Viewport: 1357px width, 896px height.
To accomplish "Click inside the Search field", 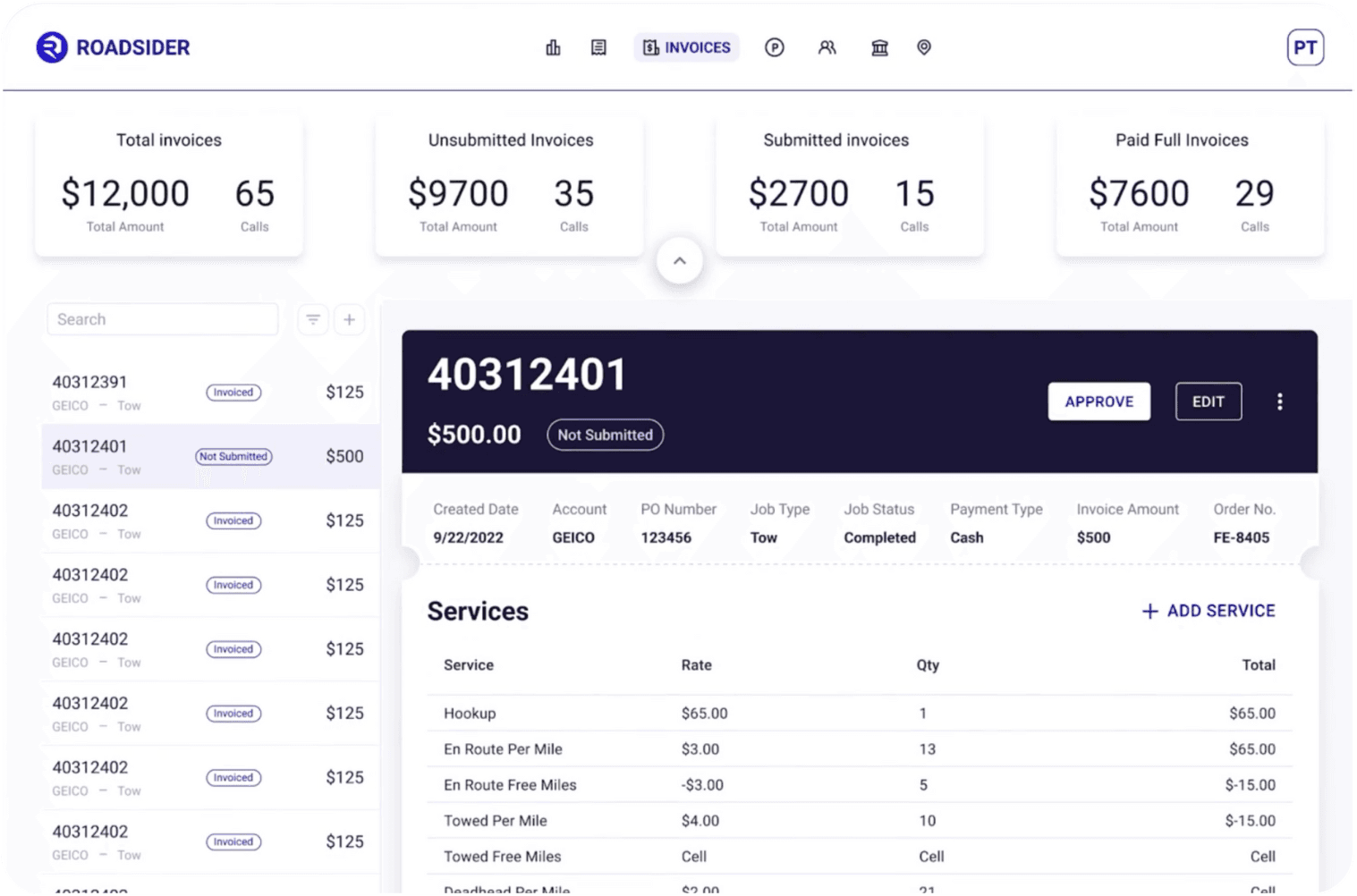I will pyautogui.click(x=162, y=319).
